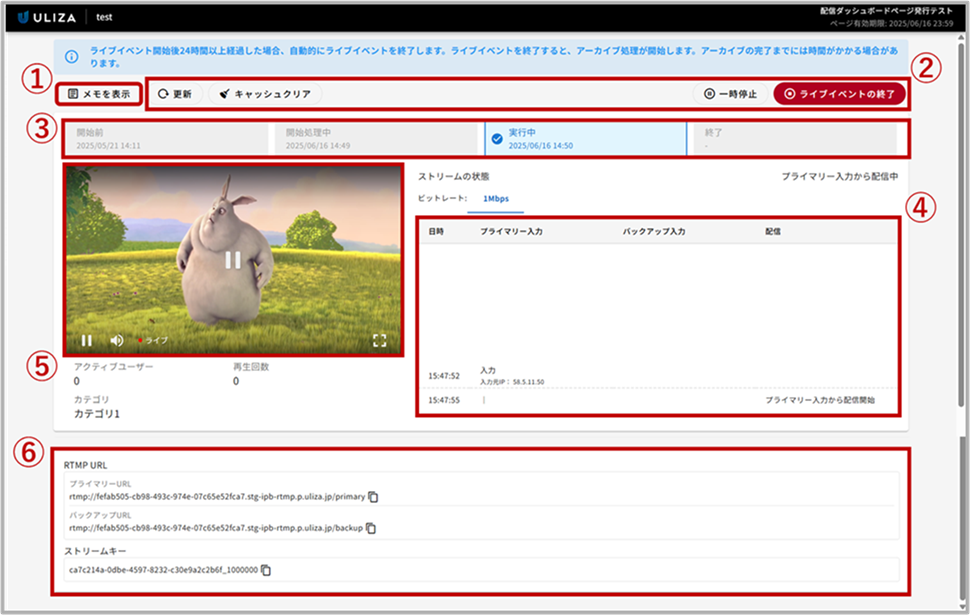
Task: Pause video using bottom-left player control
Action: [x=87, y=340]
